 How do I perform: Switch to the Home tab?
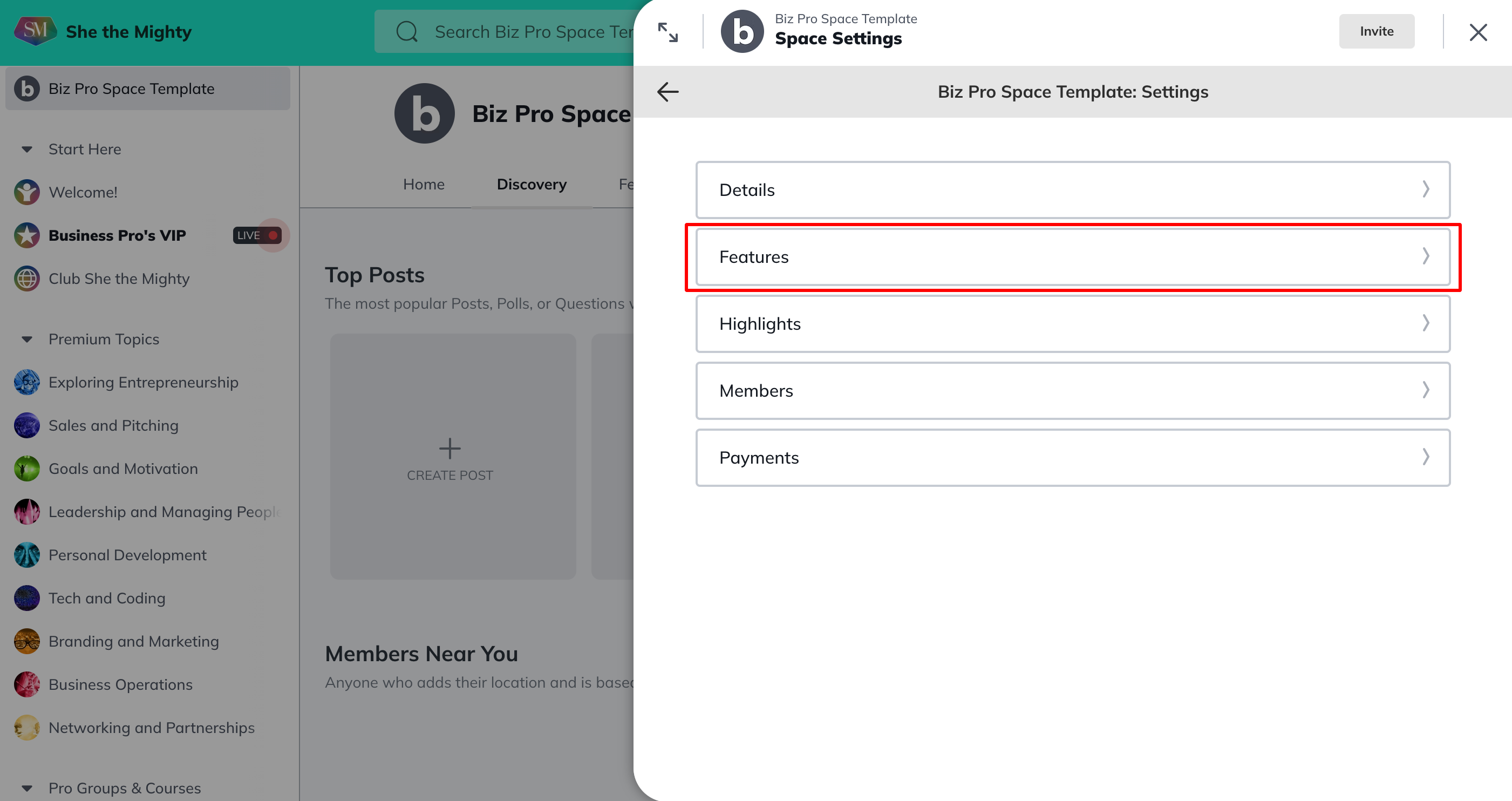pos(423,185)
